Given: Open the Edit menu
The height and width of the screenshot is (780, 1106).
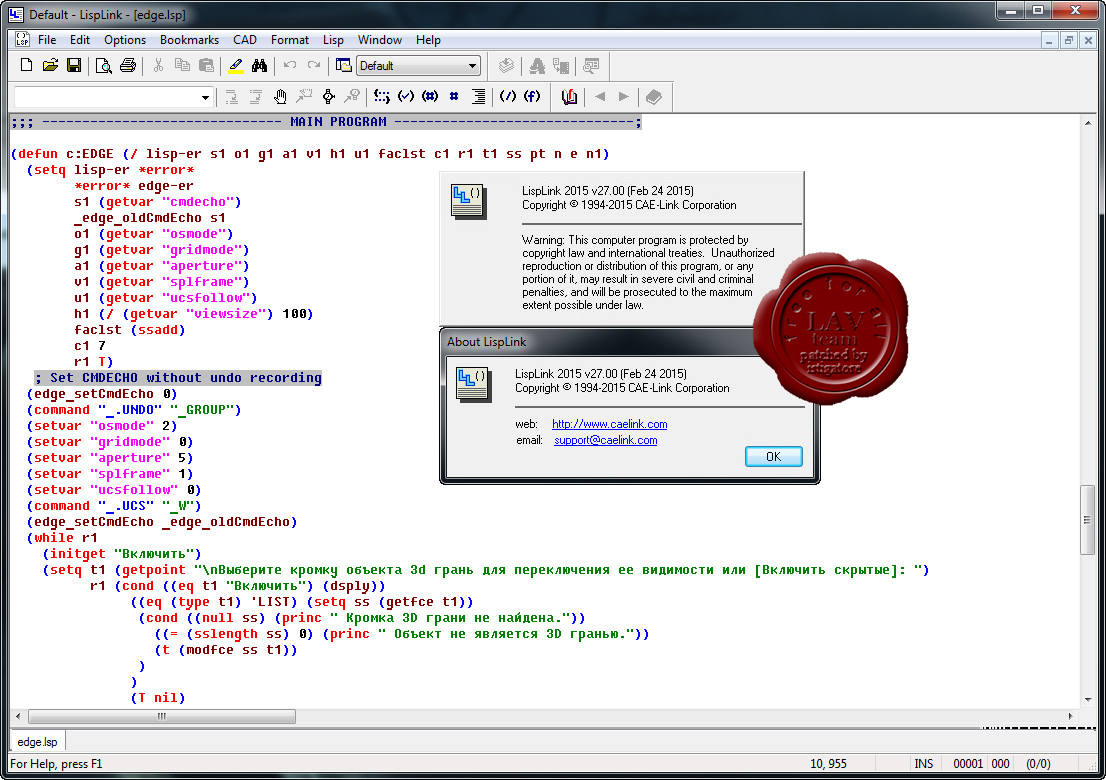Looking at the screenshot, I should (x=80, y=40).
